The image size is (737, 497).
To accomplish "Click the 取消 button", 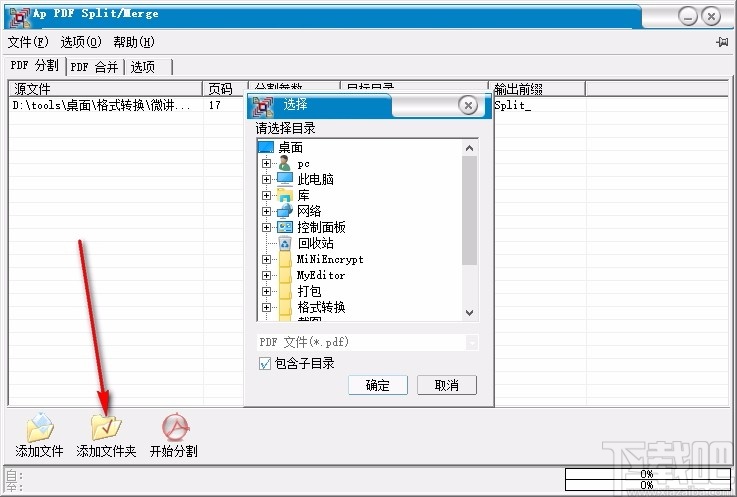I will tap(447, 385).
